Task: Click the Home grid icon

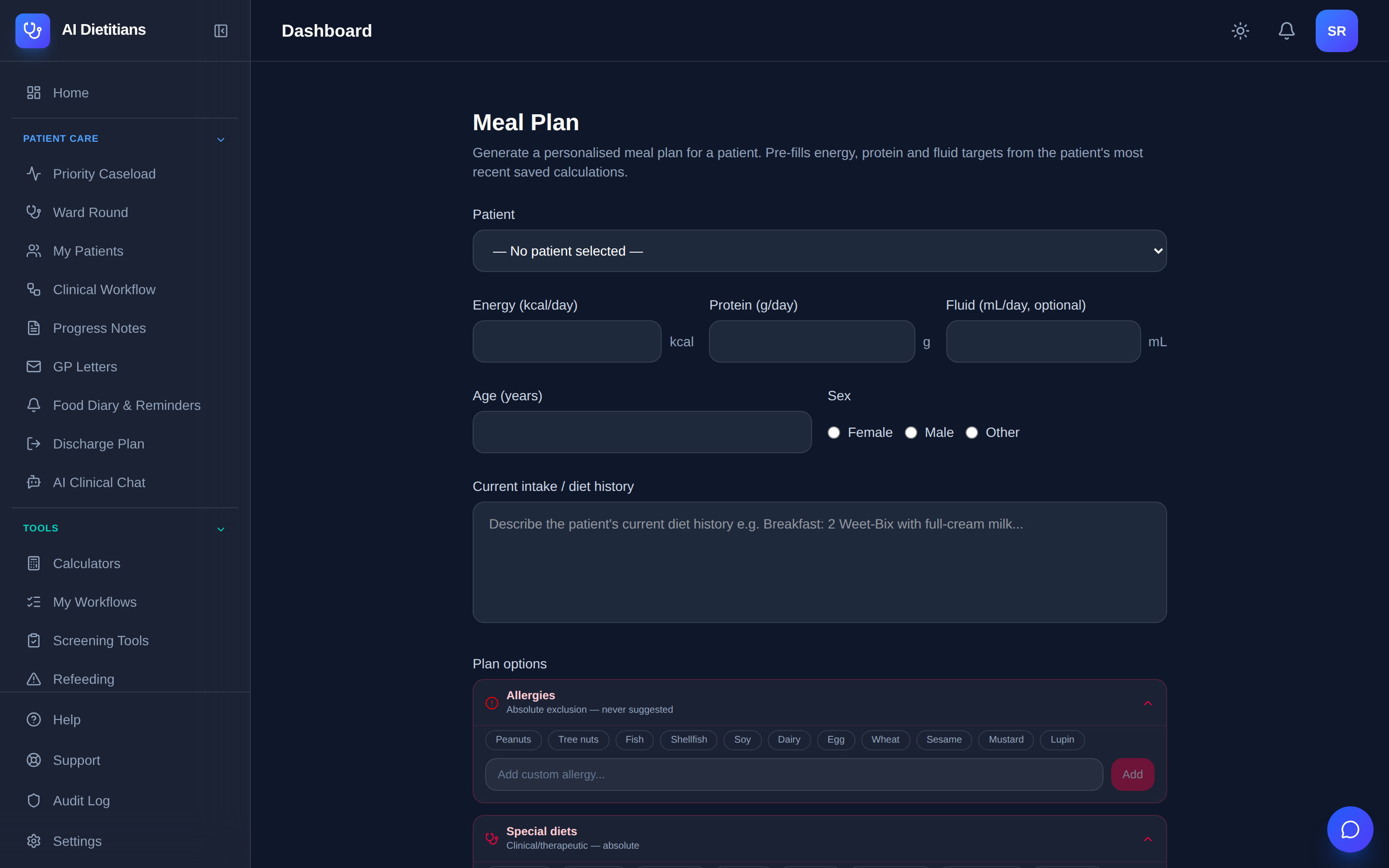Action: click(34, 93)
